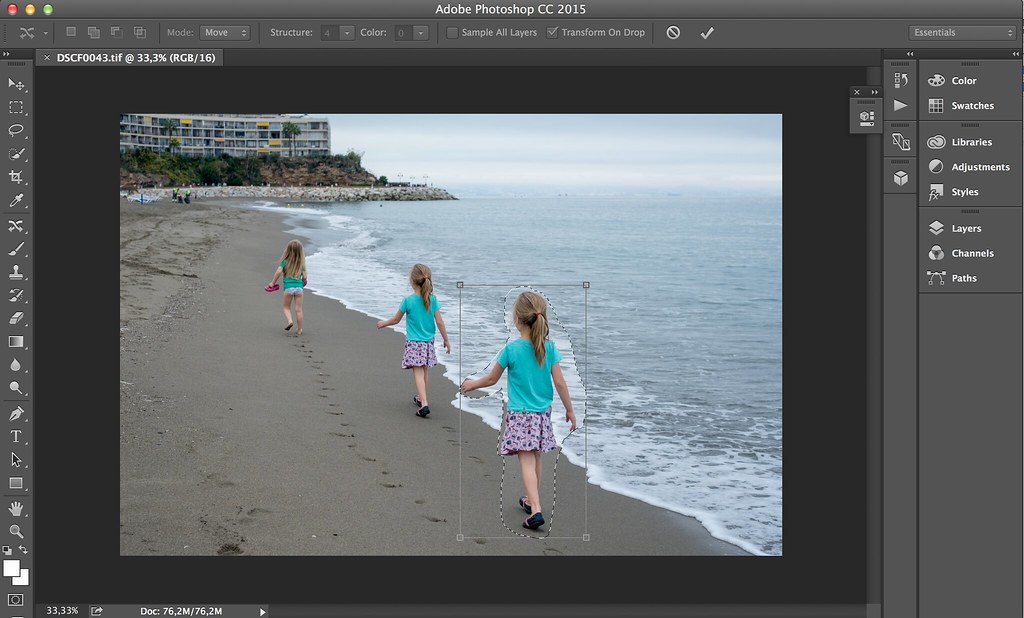Select the Eraser tool
Screen dimensions: 1024x618
(16, 319)
